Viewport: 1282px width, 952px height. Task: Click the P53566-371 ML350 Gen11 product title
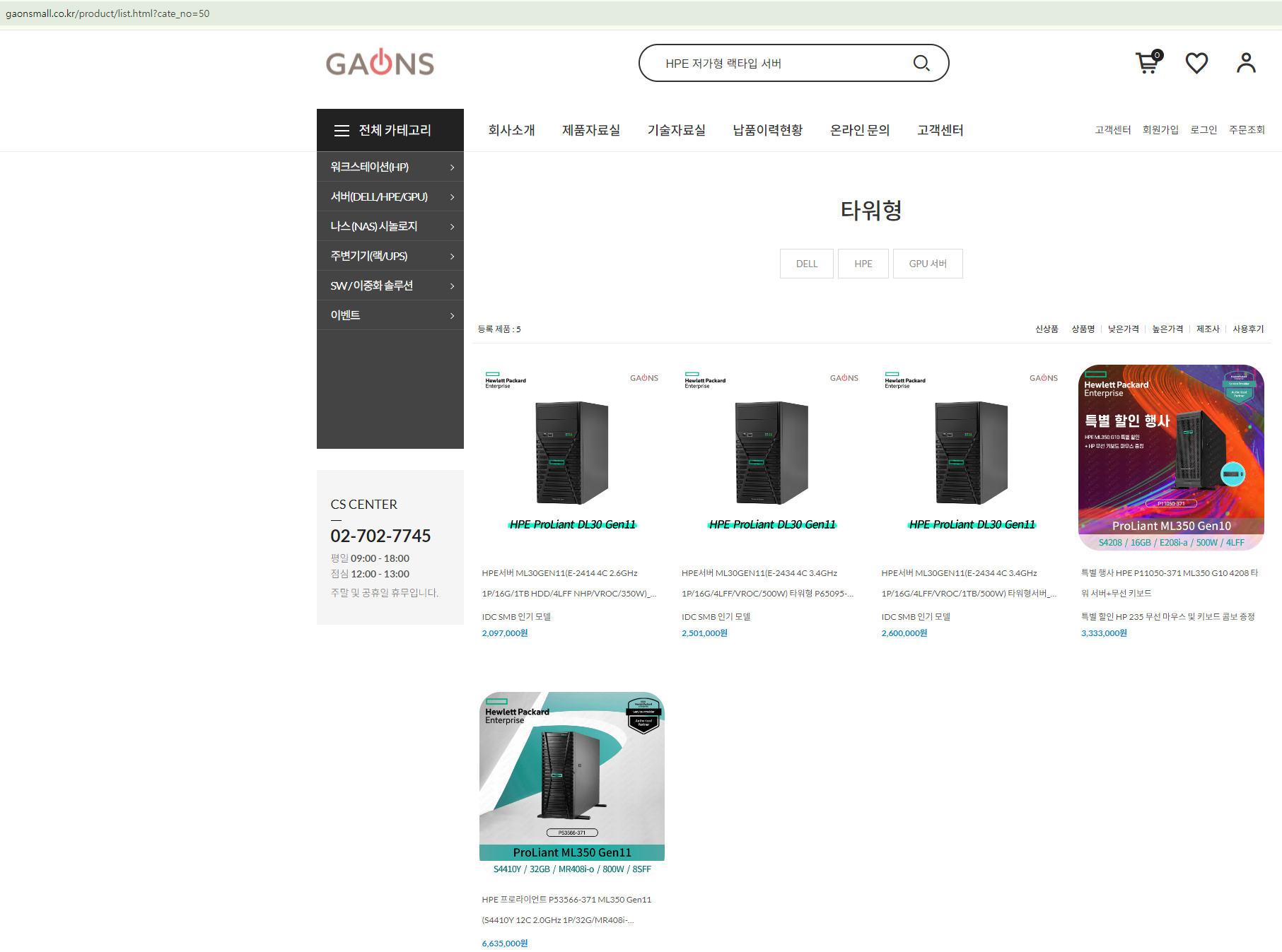(566, 910)
